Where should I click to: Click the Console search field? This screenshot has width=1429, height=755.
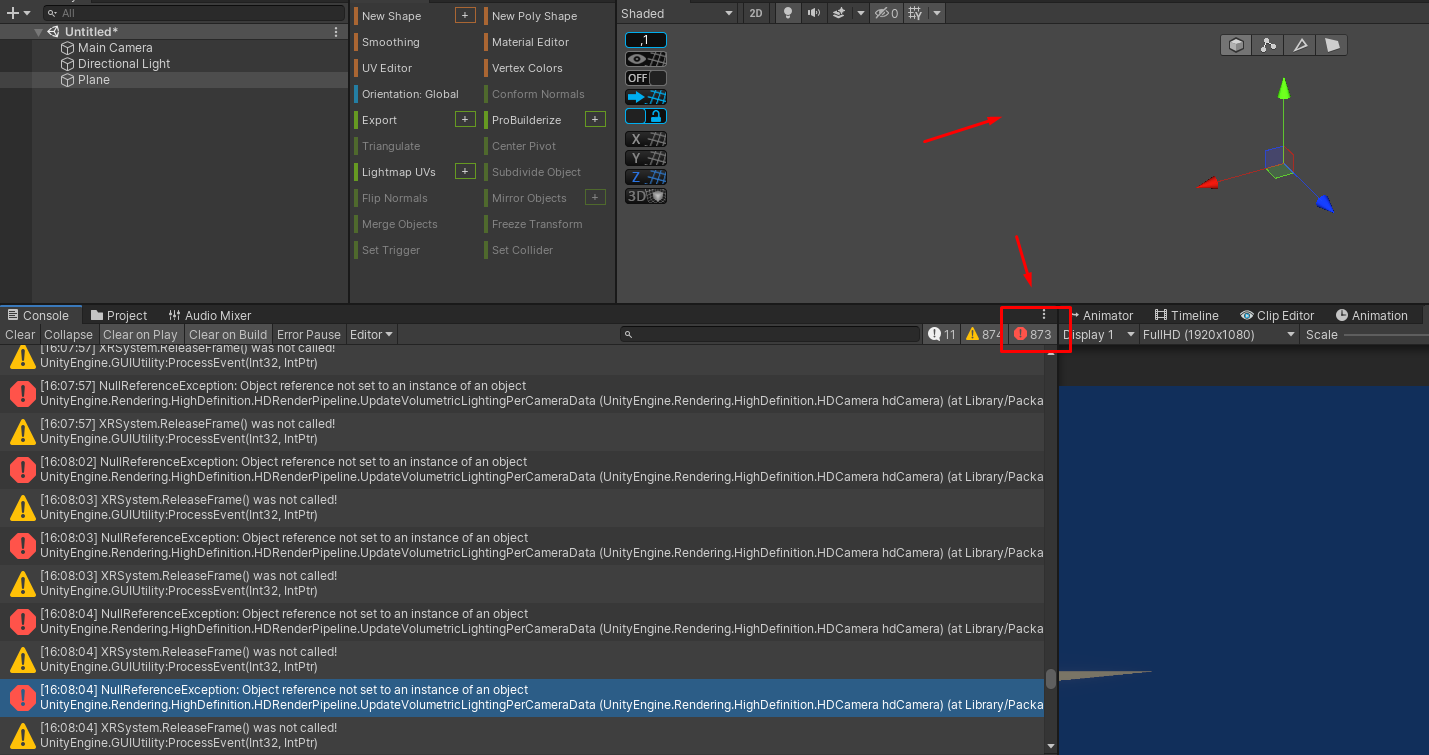pos(769,334)
